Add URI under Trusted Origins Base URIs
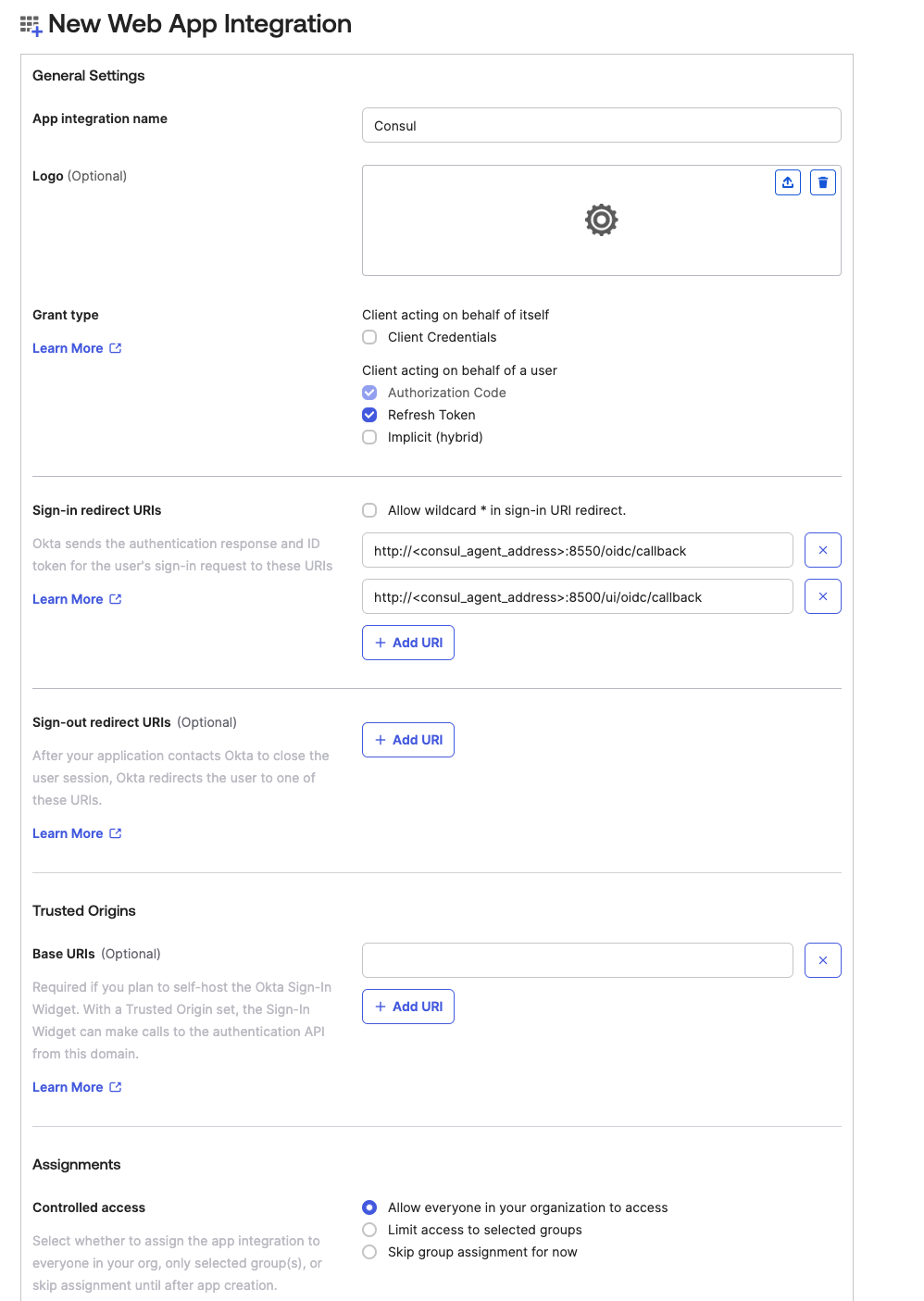The width and height of the screenshot is (924, 1301). (407, 1007)
